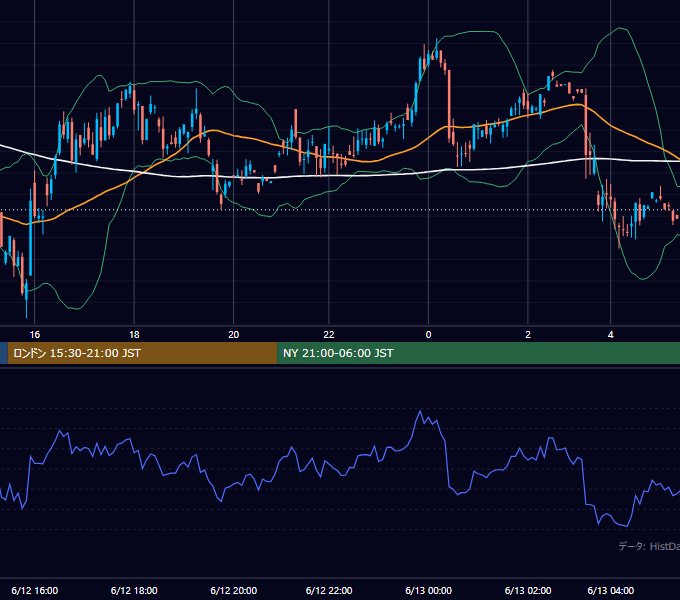Viewport: 680px width, 600px height.
Task: Click the 22 hour label on time axis
Action: coord(329,335)
